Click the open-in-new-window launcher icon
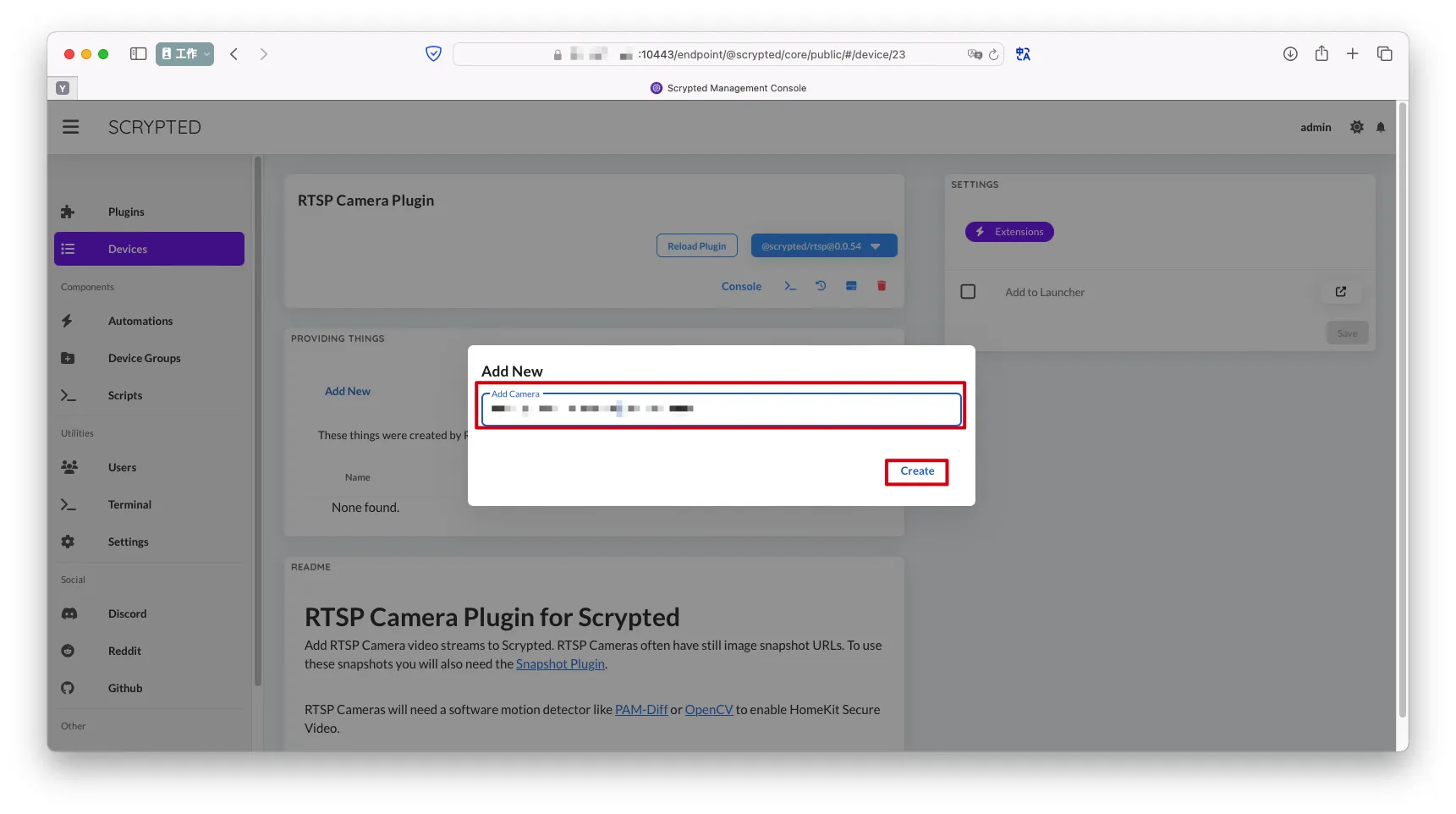The width and height of the screenshot is (1456, 814). click(x=1341, y=292)
